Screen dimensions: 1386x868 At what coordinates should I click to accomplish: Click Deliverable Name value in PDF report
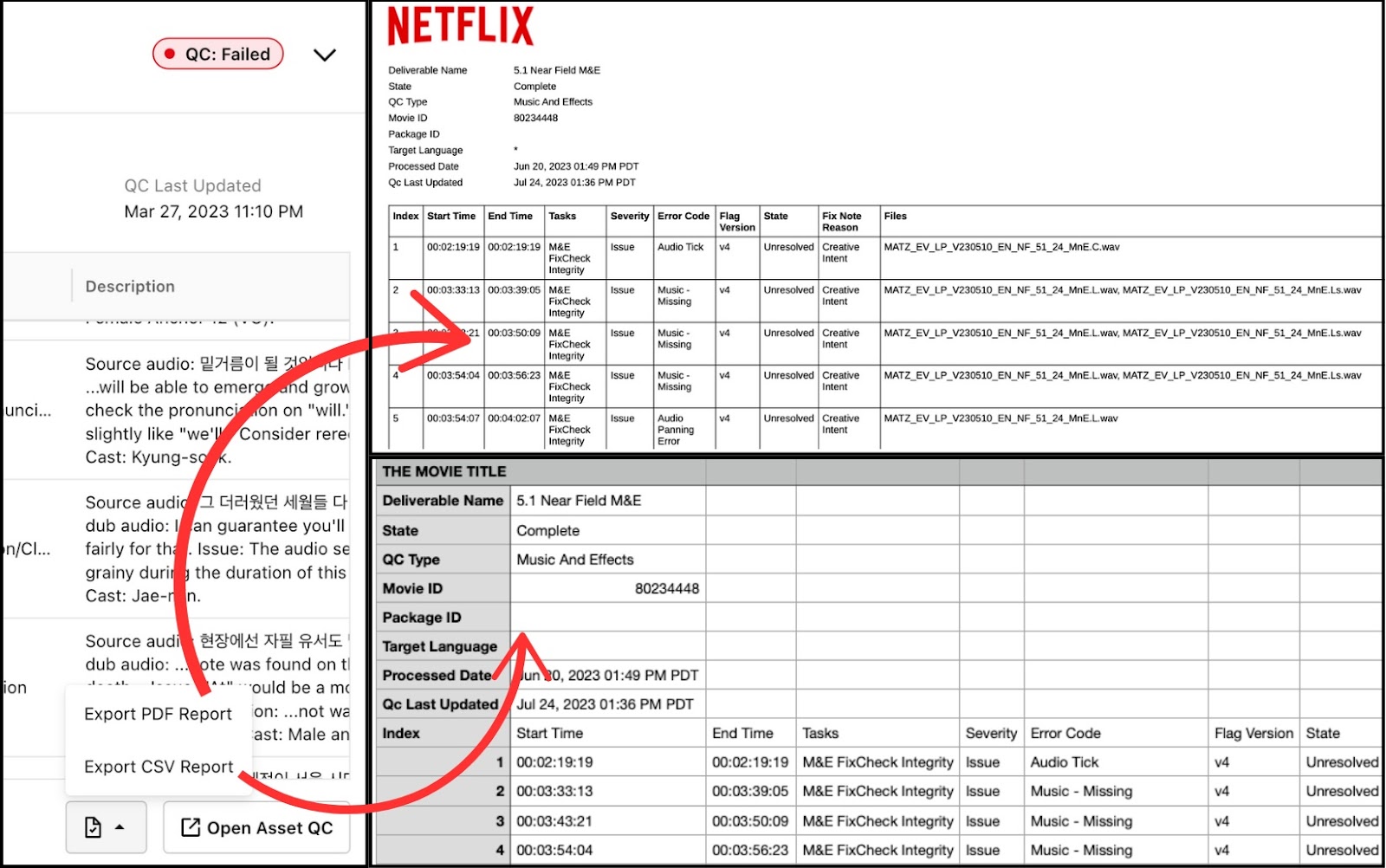(x=557, y=70)
